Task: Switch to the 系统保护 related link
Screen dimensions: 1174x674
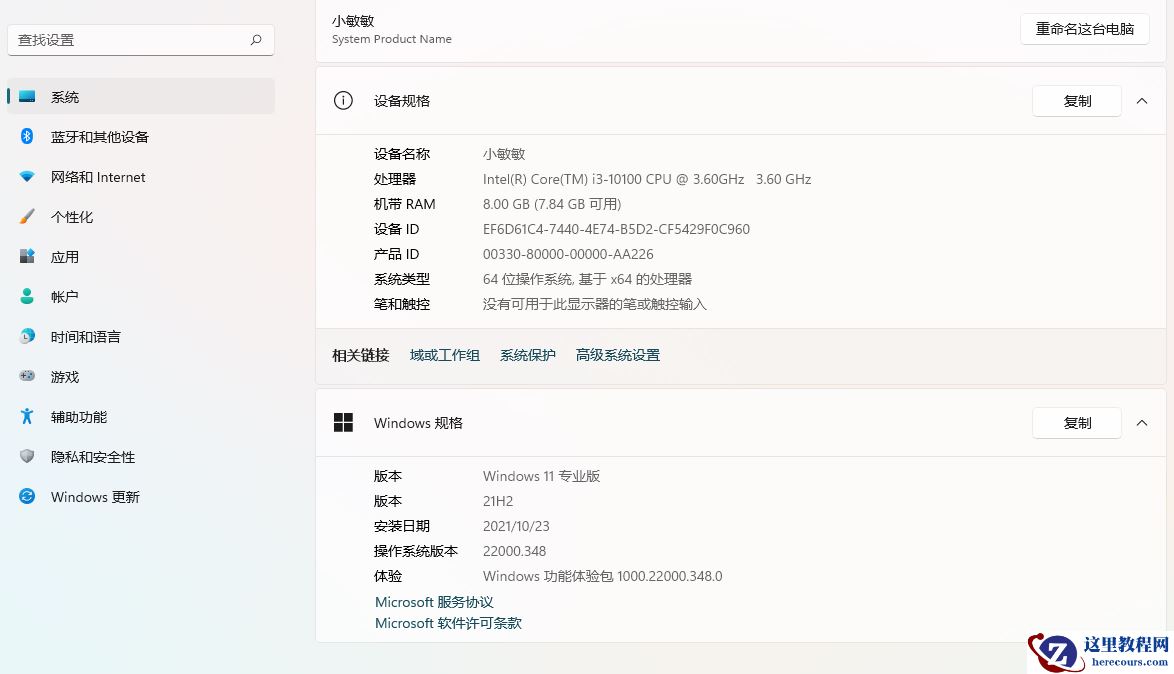Action: click(527, 355)
